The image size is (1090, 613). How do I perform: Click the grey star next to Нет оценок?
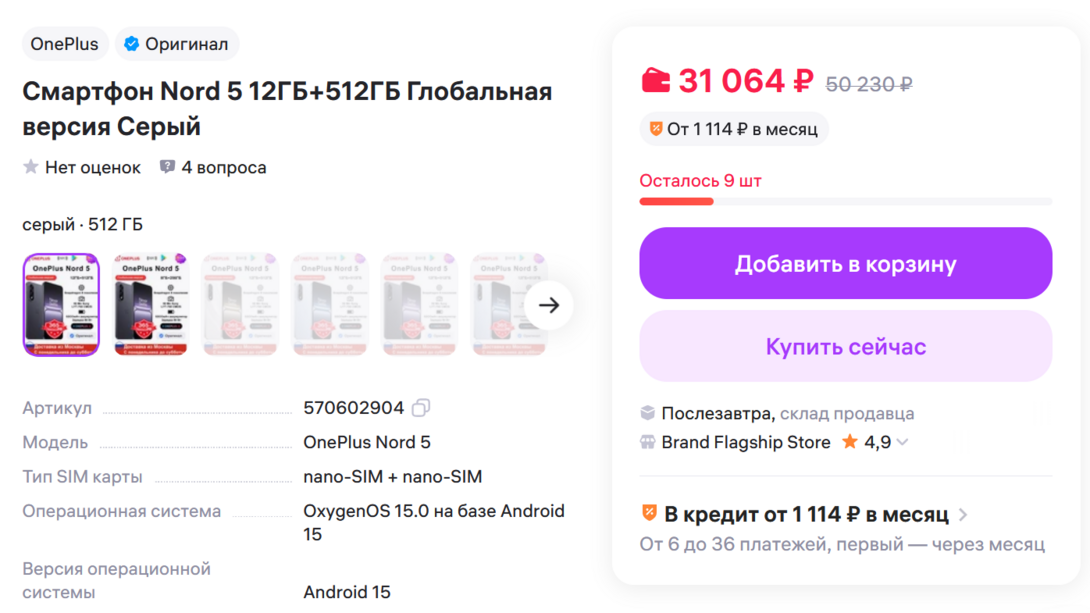click(x=31, y=167)
